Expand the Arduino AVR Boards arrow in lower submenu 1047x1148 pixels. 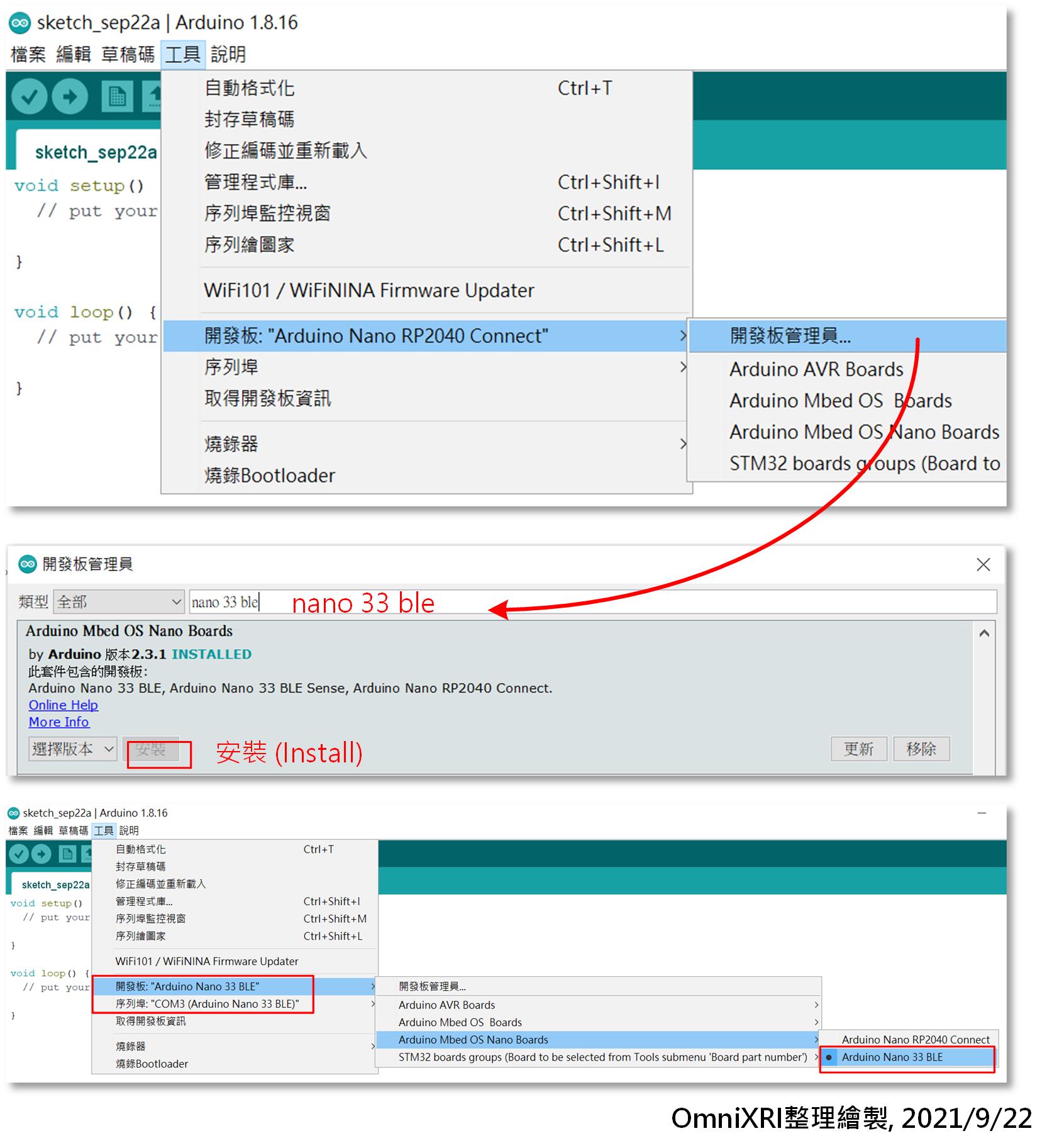[816, 1005]
